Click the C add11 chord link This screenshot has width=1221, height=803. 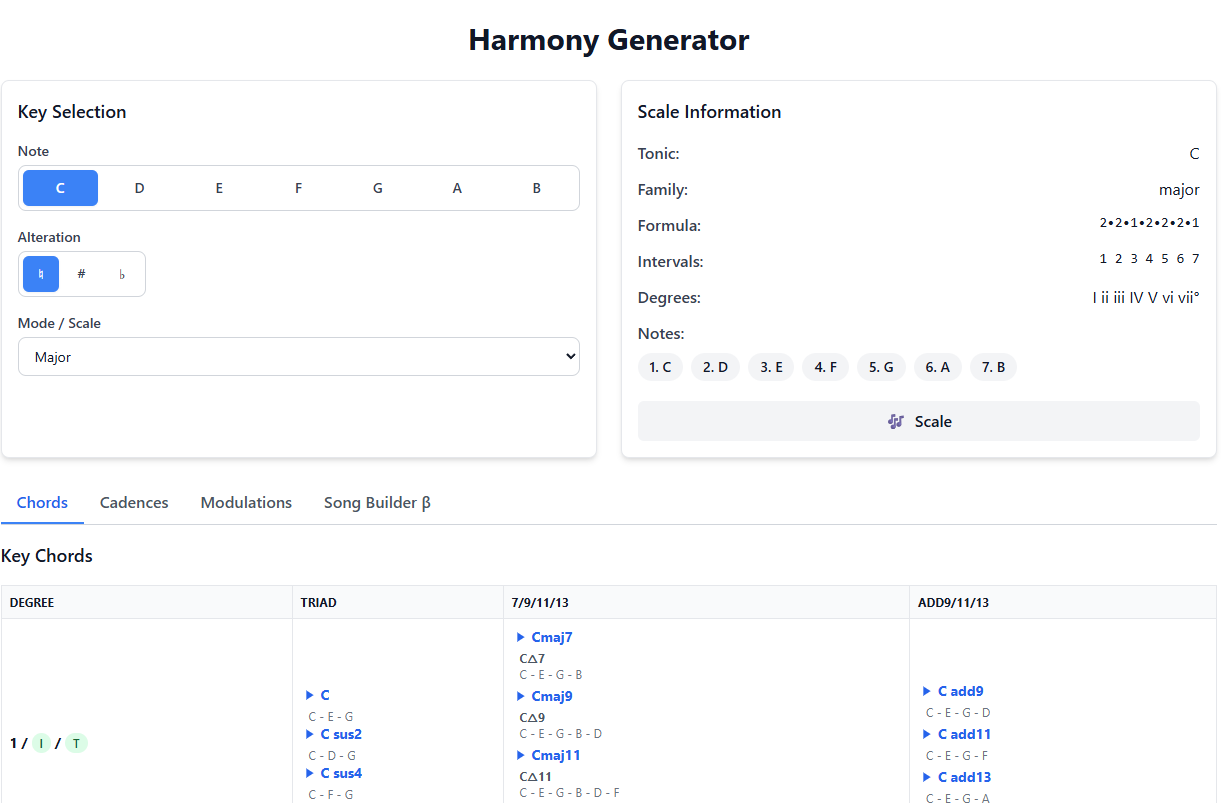[x=963, y=734]
